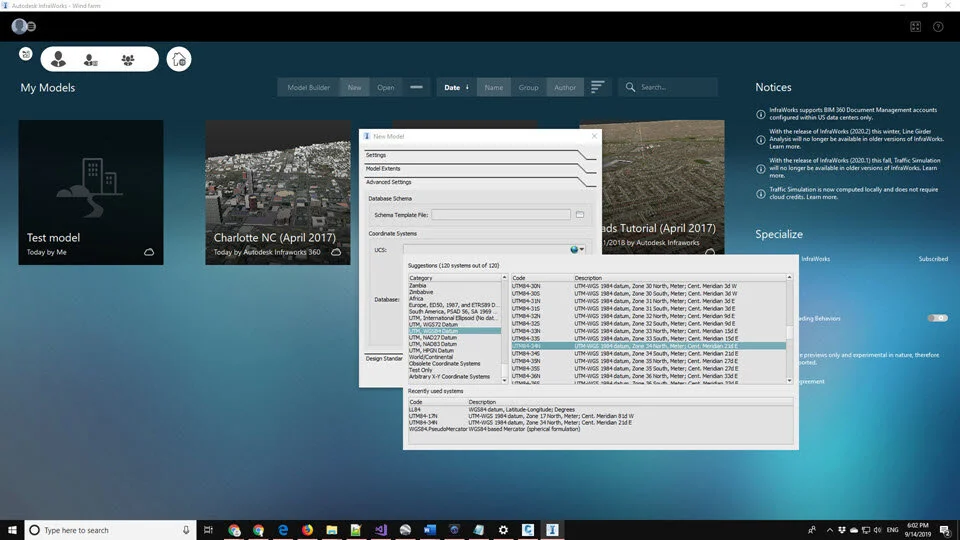Image resolution: width=960 pixels, height=540 pixels.
Task: Select the group models icon
Action: point(127,59)
